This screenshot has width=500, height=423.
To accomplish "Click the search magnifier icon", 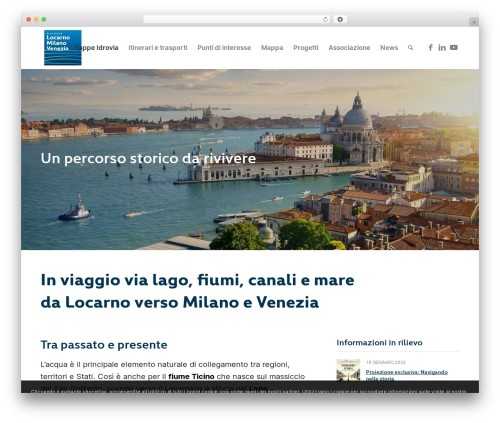I will point(410,48).
